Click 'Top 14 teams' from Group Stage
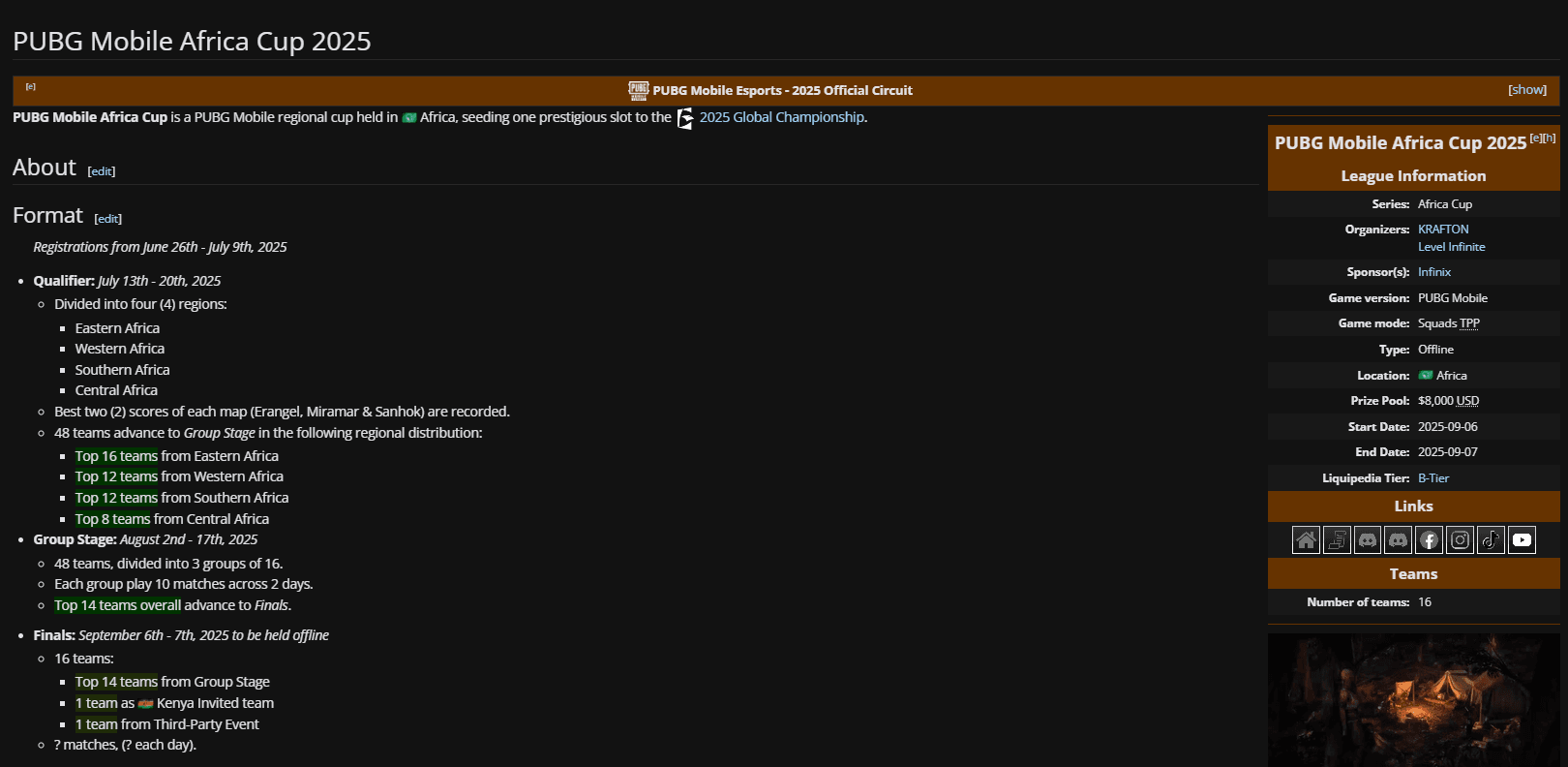Screen dimensions: 1568x767 116,682
